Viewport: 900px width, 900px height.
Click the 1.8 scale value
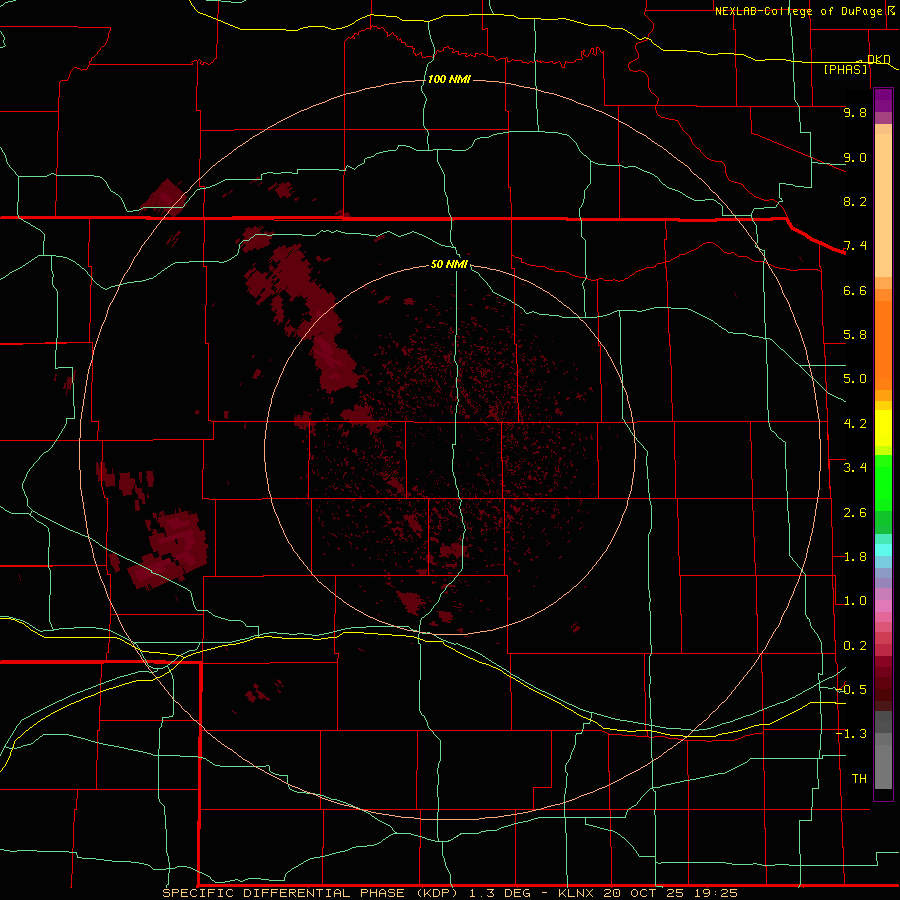point(855,557)
